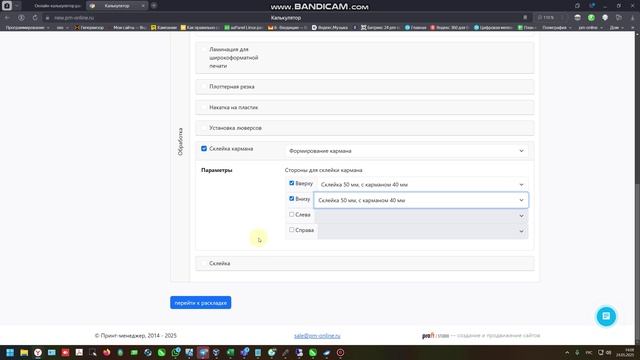
Task: Open the Внизу gluing type dropdown
Action: tap(421, 200)
